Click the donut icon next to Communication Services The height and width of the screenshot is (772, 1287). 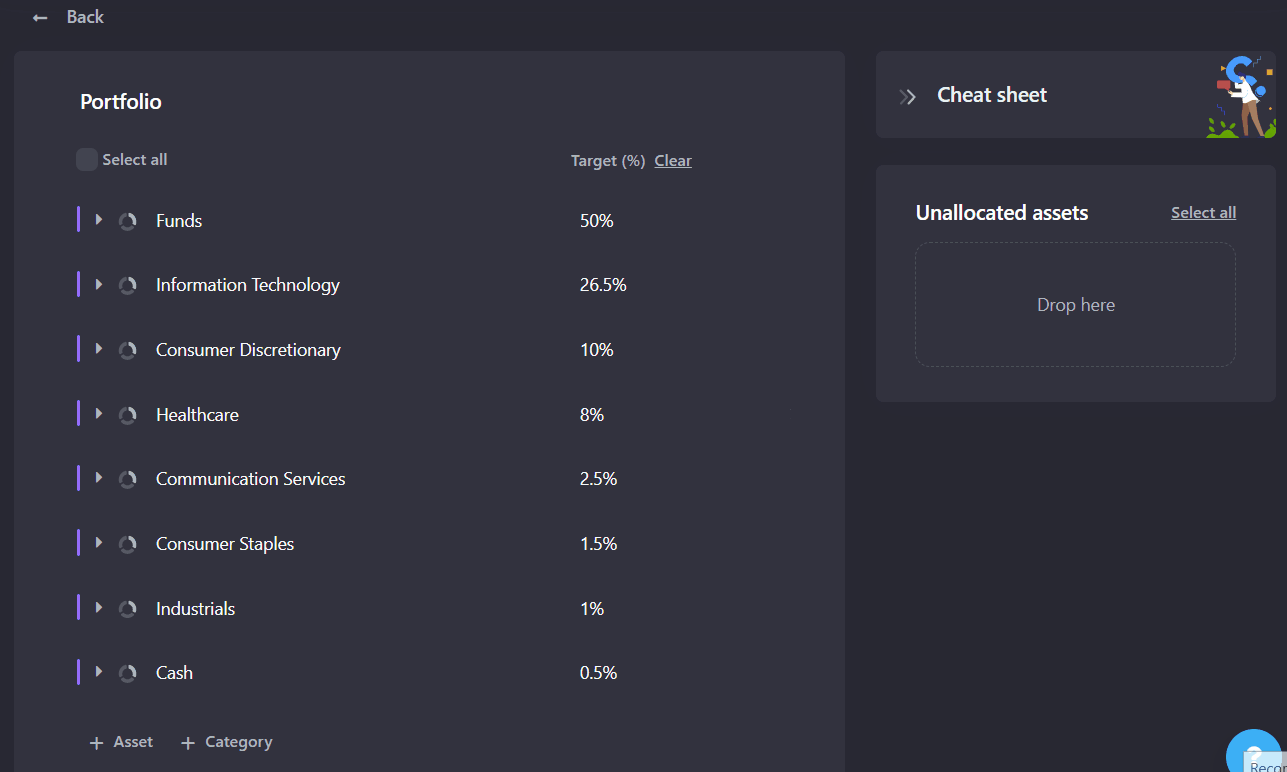[127, 478]
